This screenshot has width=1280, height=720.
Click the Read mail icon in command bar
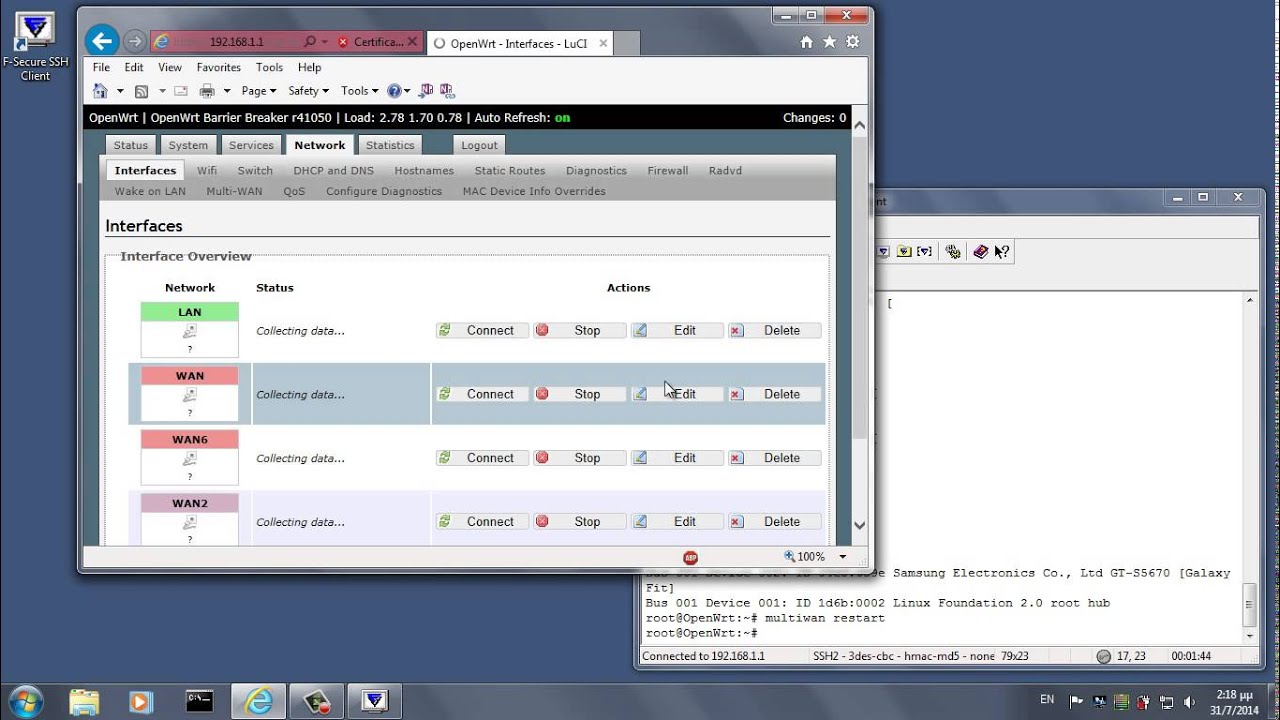(x=181, y=91)
